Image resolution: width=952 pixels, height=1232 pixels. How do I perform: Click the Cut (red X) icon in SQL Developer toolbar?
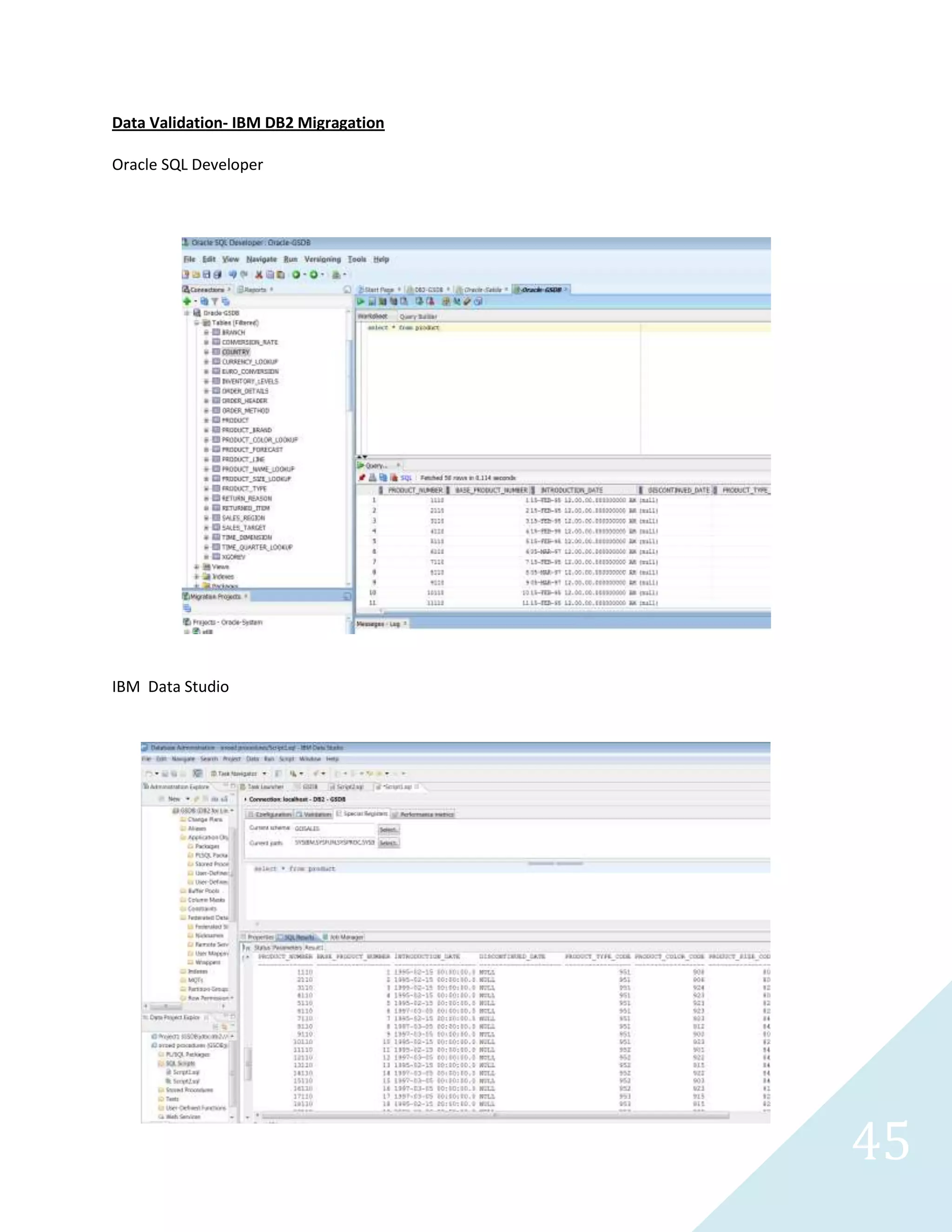pos(258,275)
